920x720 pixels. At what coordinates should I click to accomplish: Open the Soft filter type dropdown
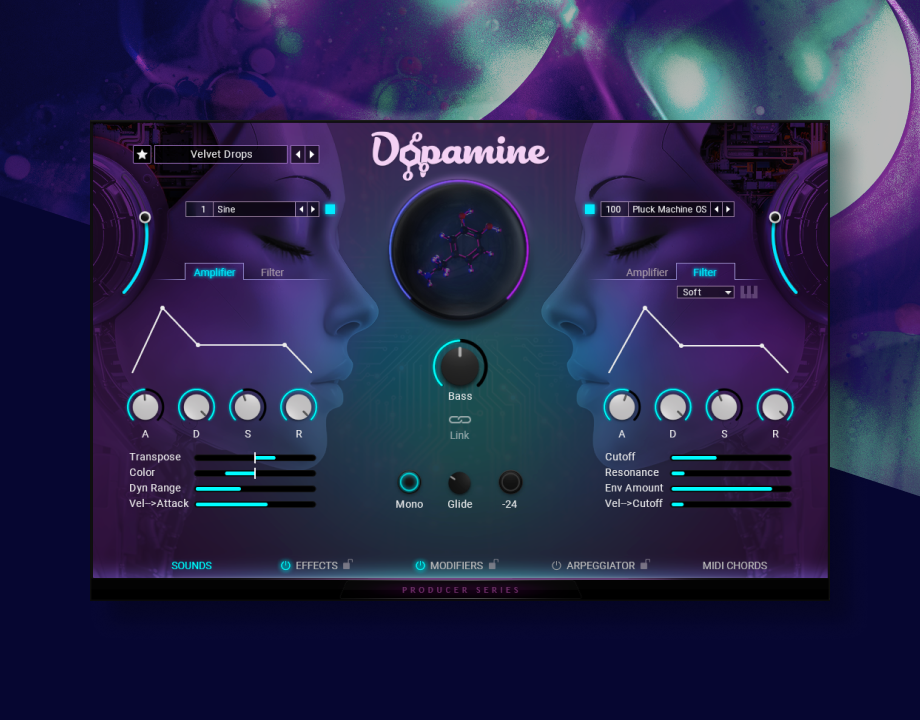click(x=705, y=292)
